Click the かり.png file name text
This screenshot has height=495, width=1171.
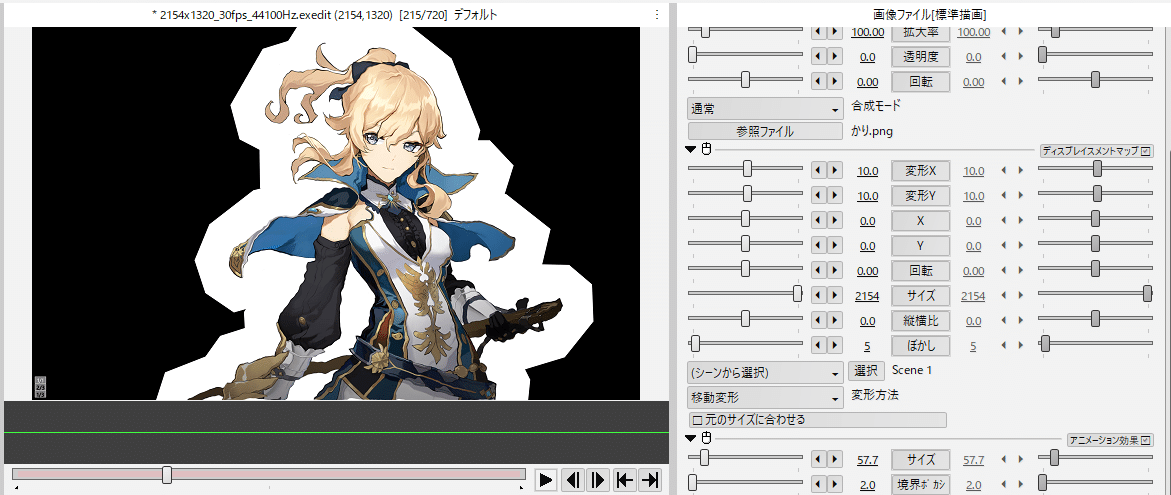coord(872,131)
